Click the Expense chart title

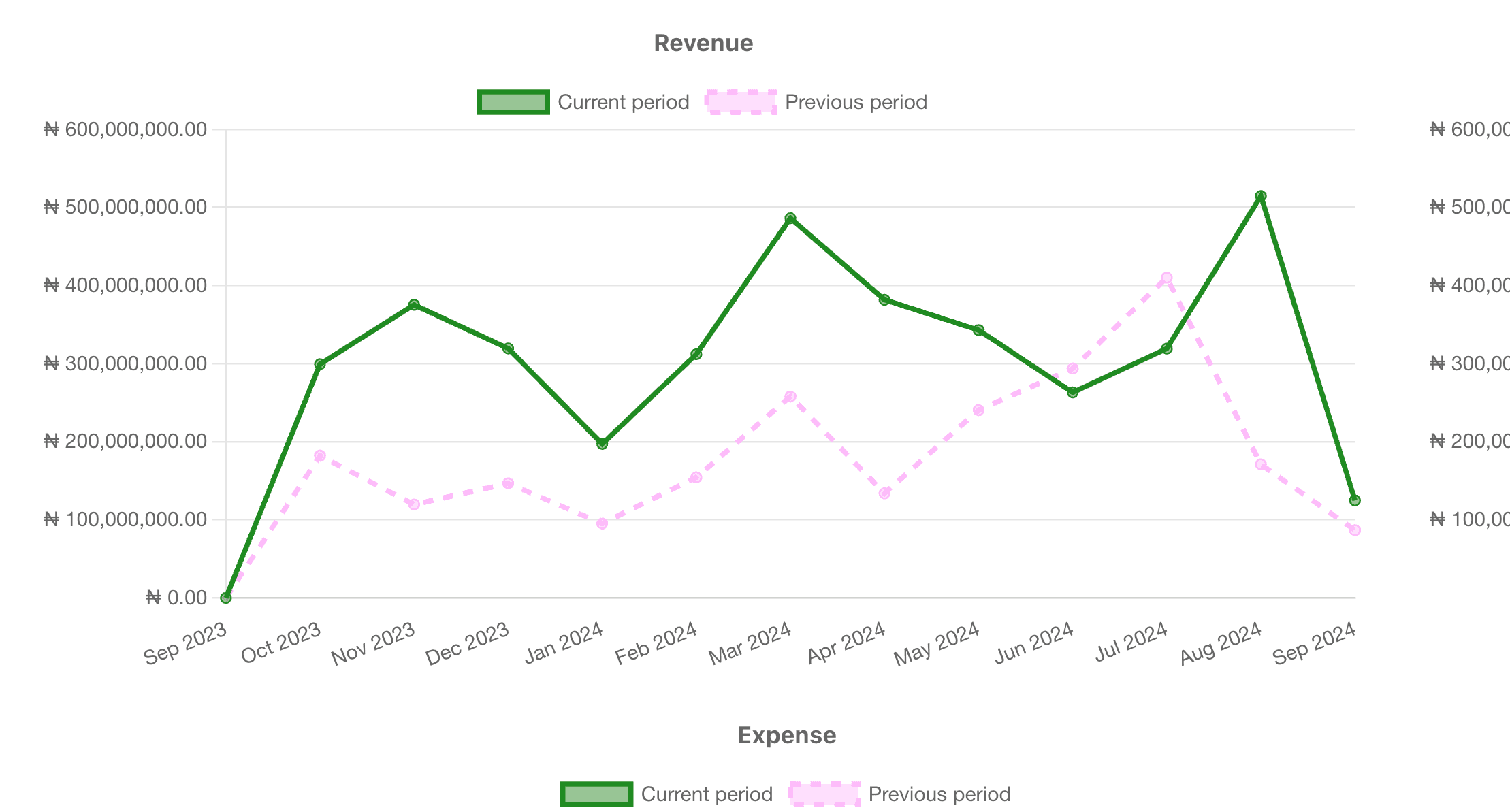(x=787, y=736)
